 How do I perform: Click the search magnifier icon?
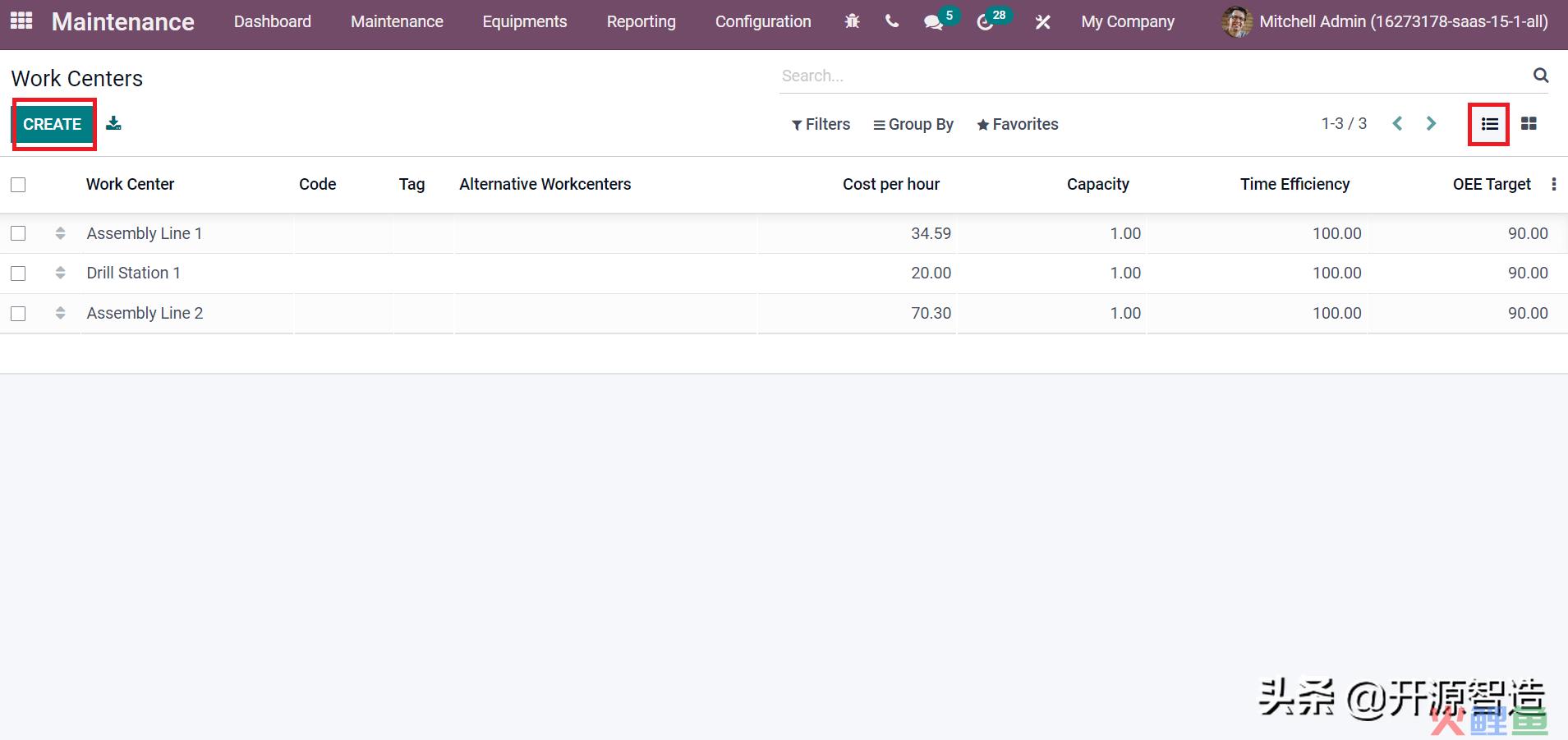1541,76
